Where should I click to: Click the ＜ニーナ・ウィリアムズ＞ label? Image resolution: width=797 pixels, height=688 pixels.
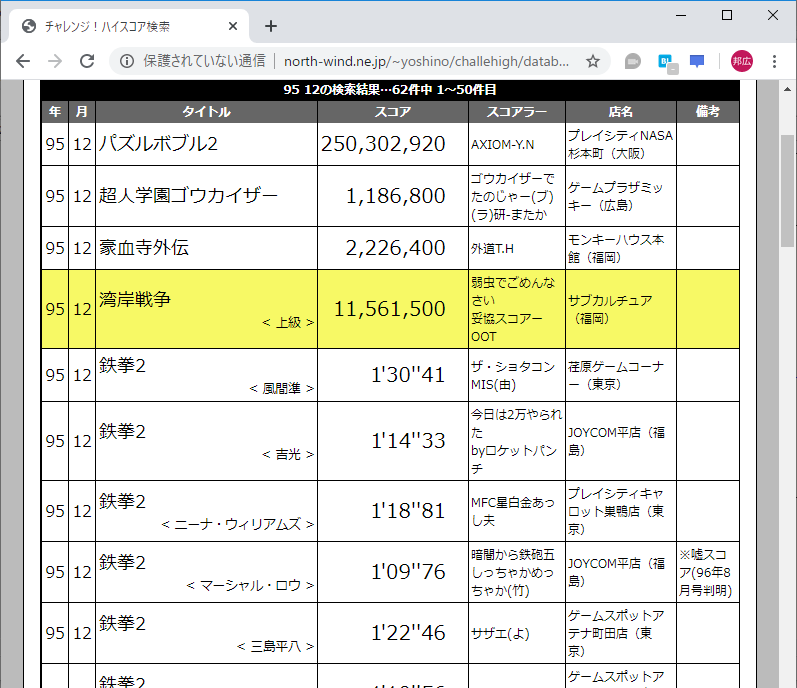coord(238,525)
